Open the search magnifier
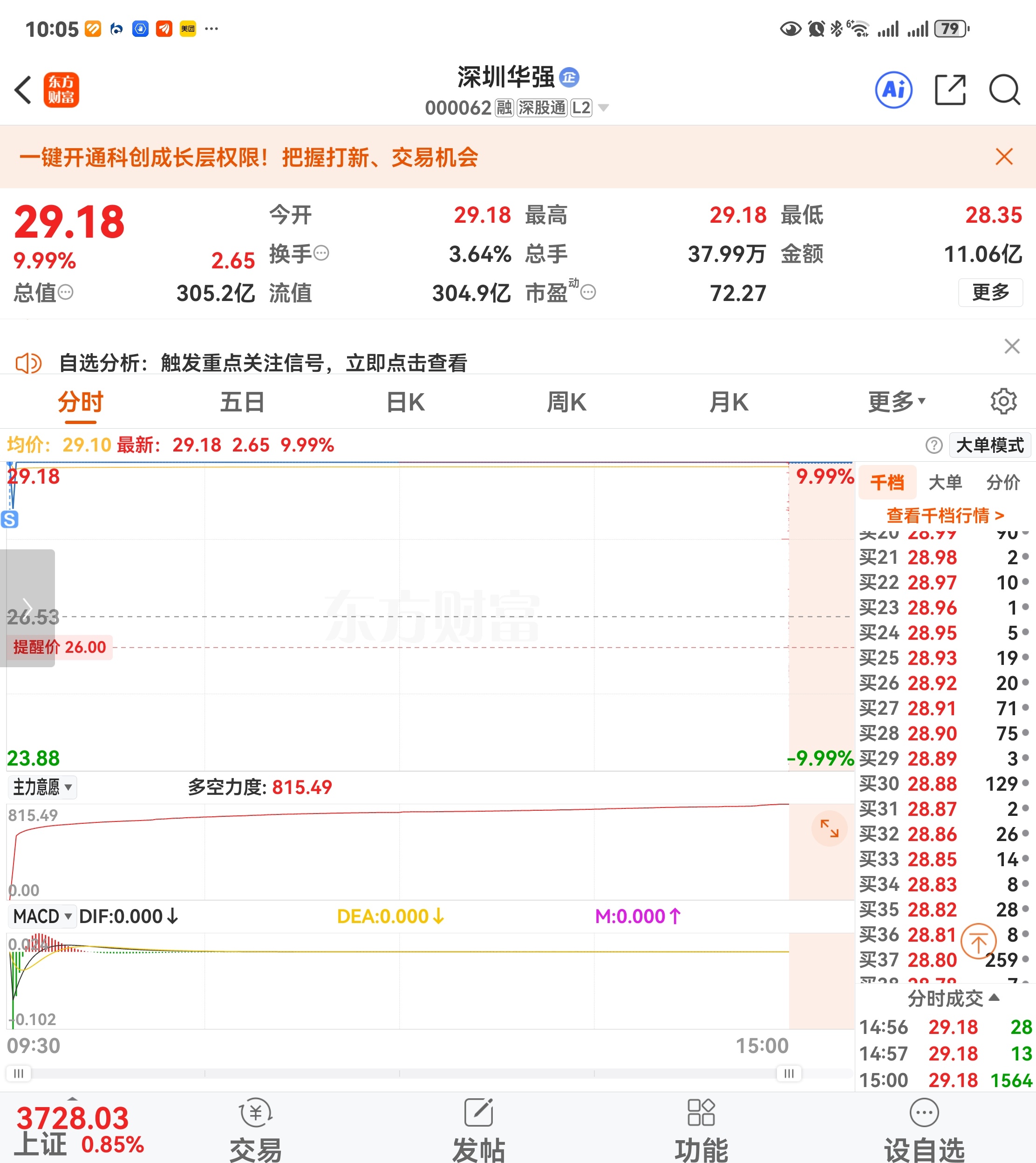Screen dimensions: 1036x1163 coord(1004,90)
